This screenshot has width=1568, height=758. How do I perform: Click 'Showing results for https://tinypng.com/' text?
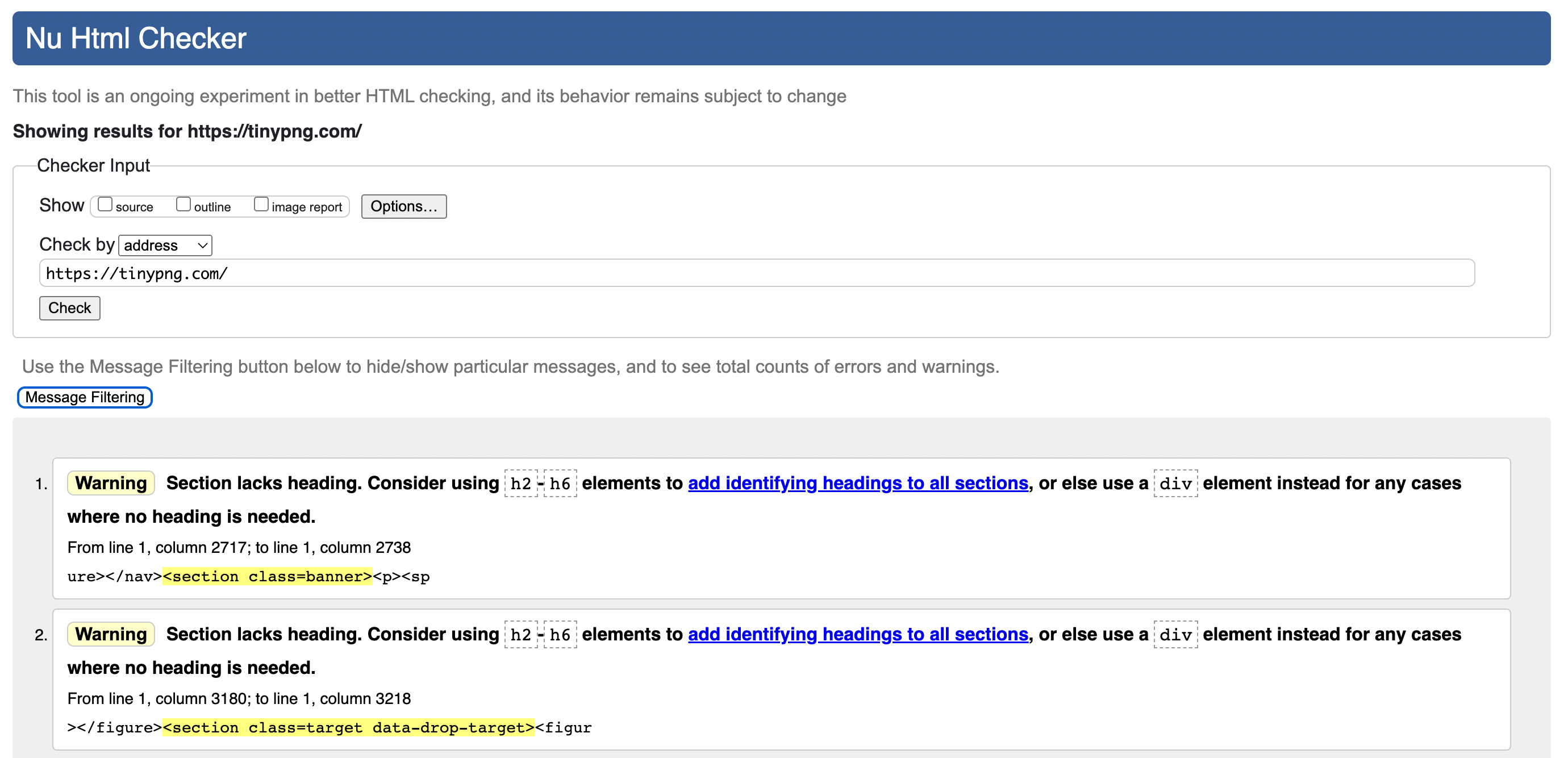[187, 131]
